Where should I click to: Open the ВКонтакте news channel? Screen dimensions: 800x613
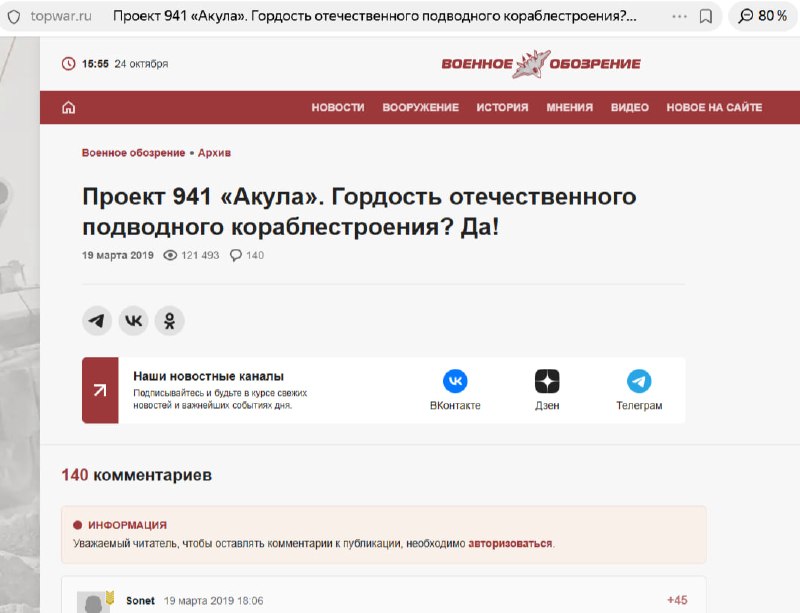tap(455, 390)
